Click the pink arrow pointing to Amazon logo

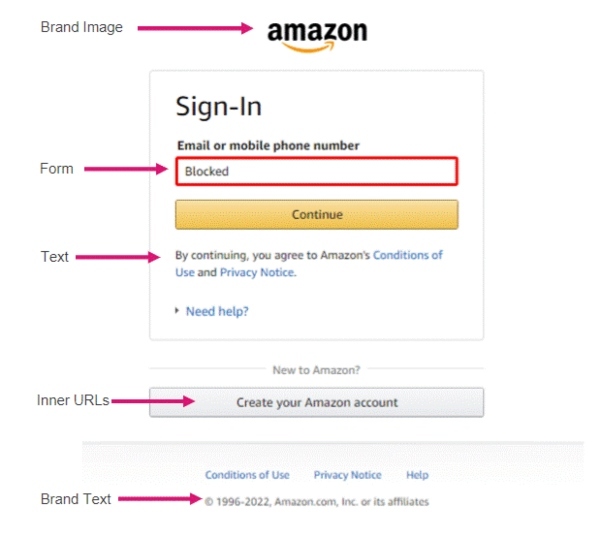[x=195, y=28]
